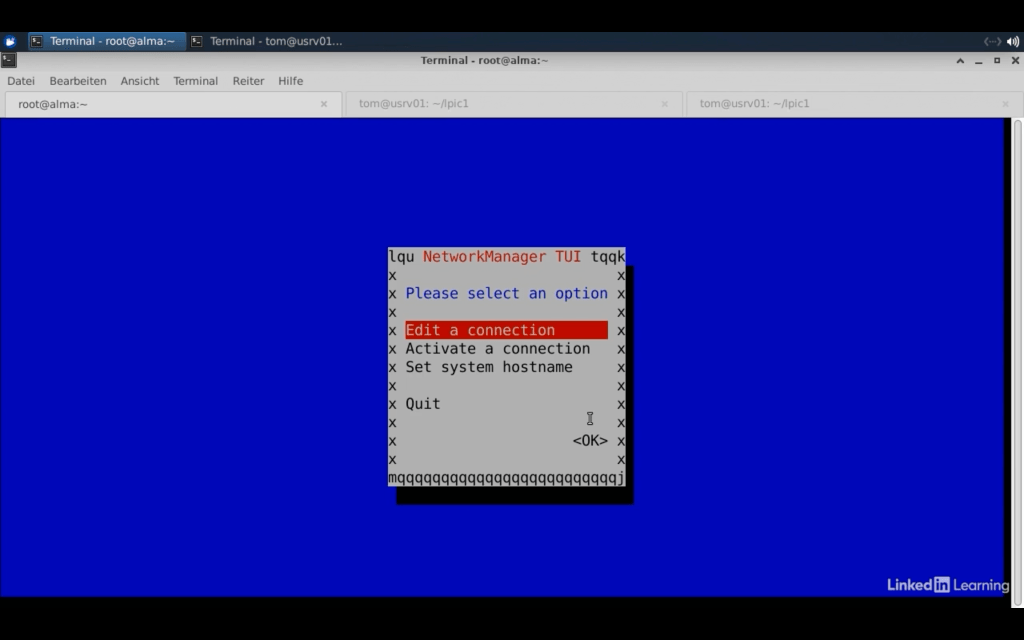Close the first tom@usrv01 tab
The width and height of the screenshot is (1024, 640).
pos(665,104)
